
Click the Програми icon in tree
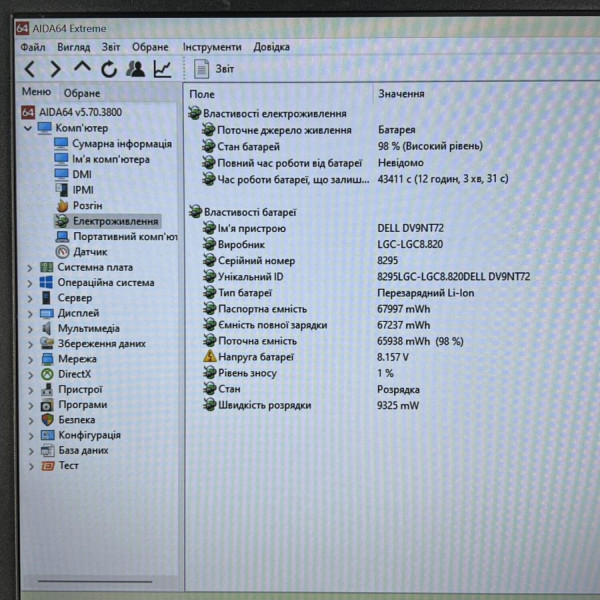click(47, 405)
